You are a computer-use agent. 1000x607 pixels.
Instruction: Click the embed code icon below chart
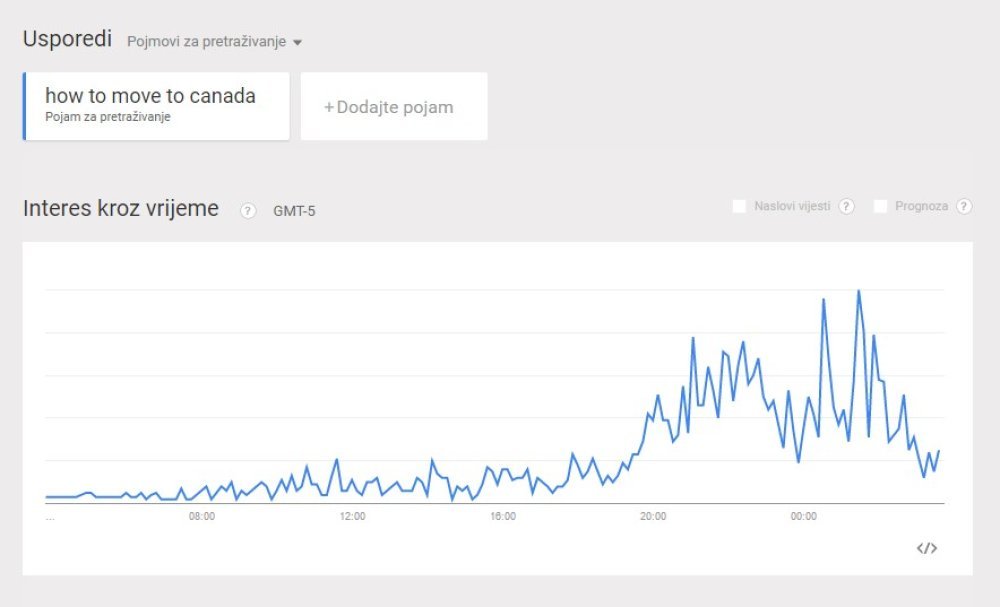tap(927, 548)
